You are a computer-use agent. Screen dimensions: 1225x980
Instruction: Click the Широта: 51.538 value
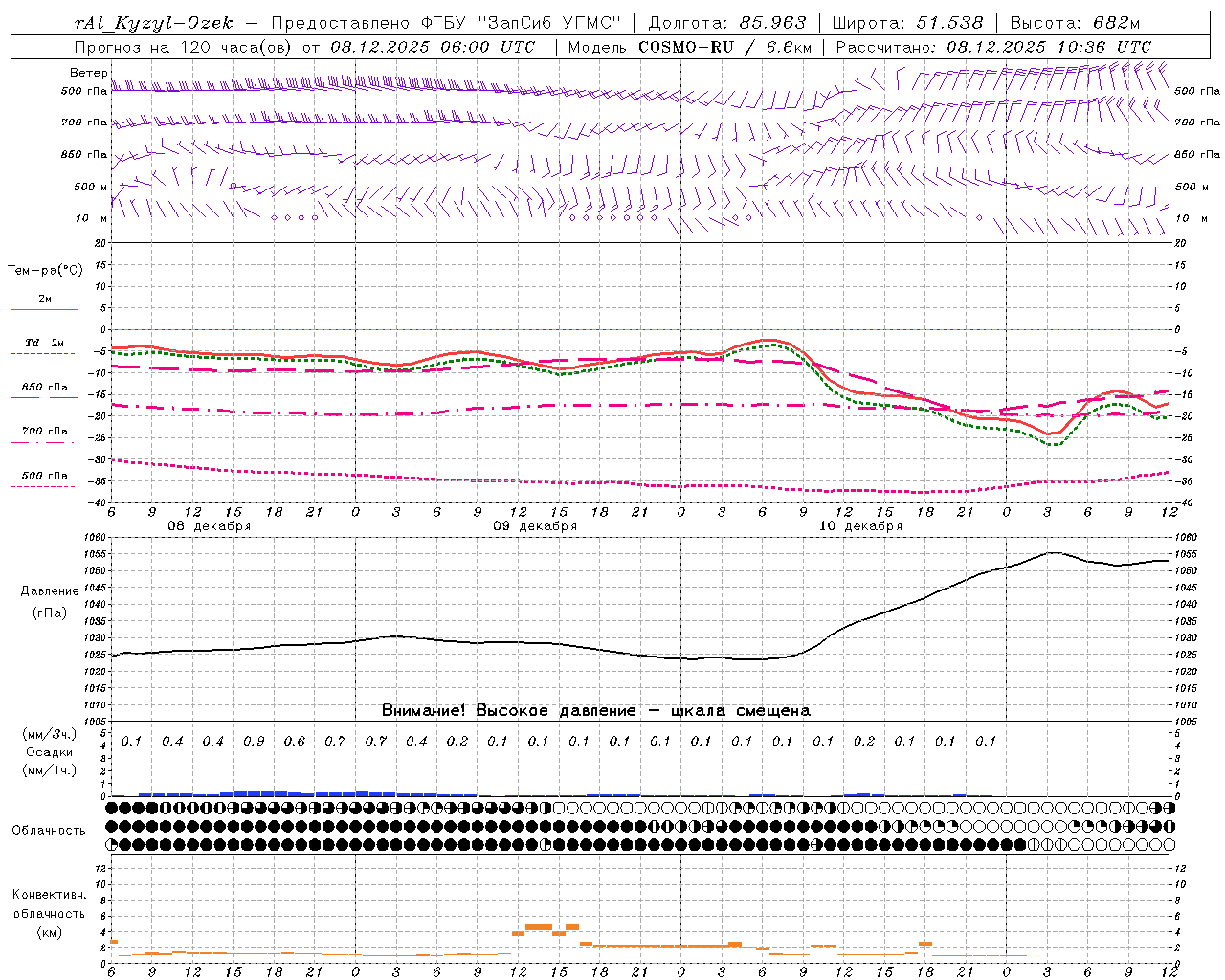(908, 23)
